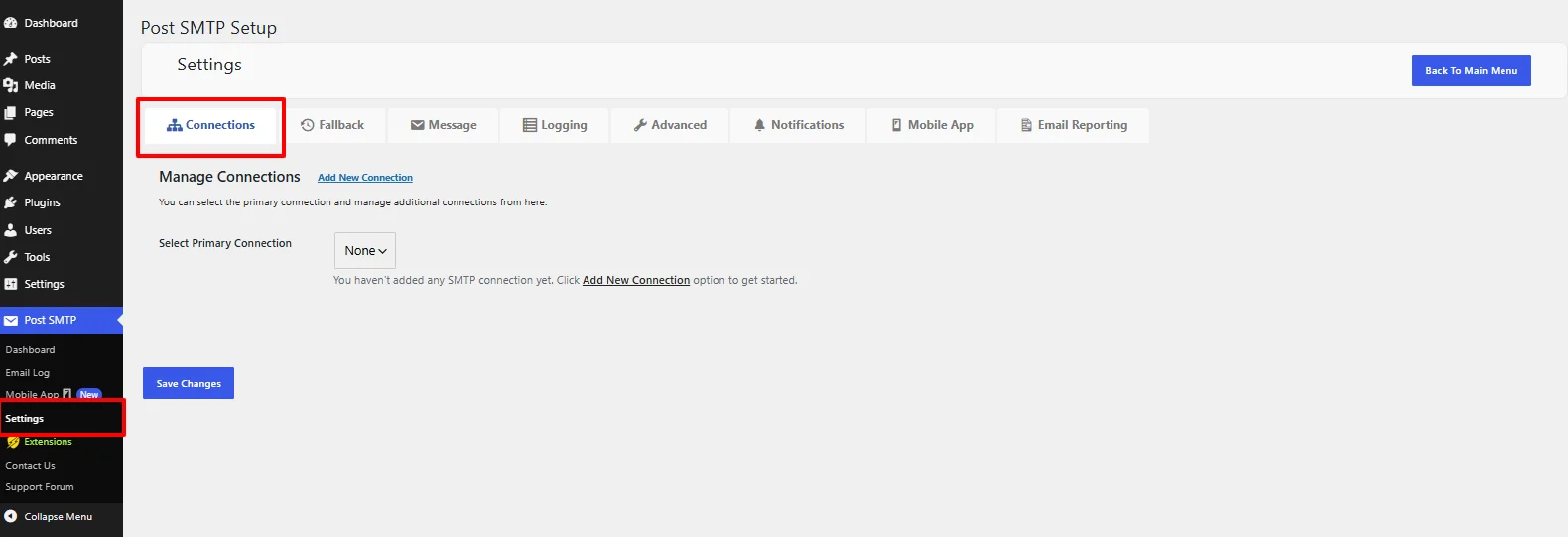The height and width of the screenshot is (537, 1568).
Task: Select the Email Reporting tab
Action: (1074, 125)
